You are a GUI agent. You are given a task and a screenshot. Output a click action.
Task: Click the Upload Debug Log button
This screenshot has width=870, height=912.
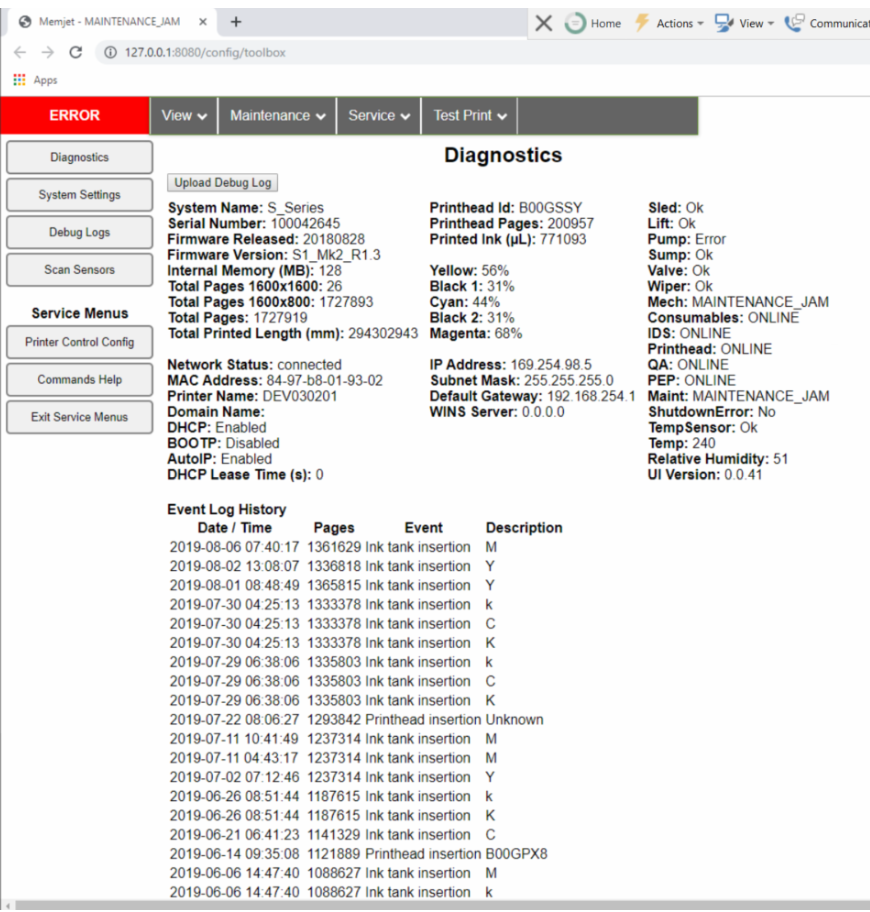tap(223, 183)
